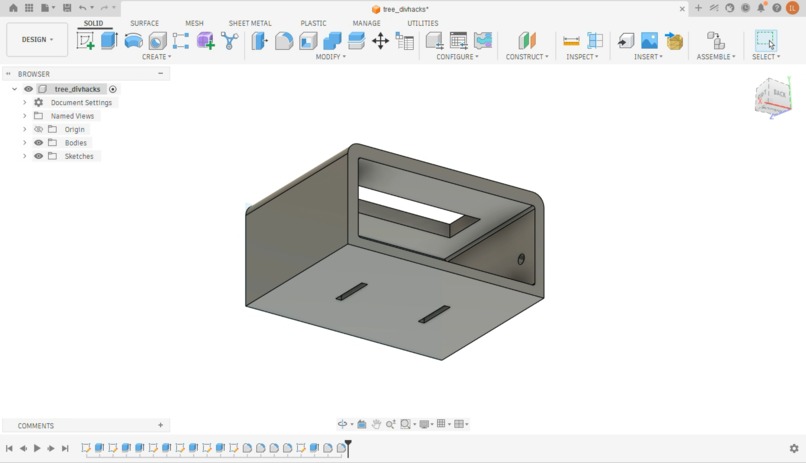The height and width of the screenshot is (463, 806).
Task: Select the Fillet tool in Modify
Action: pyautogui.click(x=284, y=41)
